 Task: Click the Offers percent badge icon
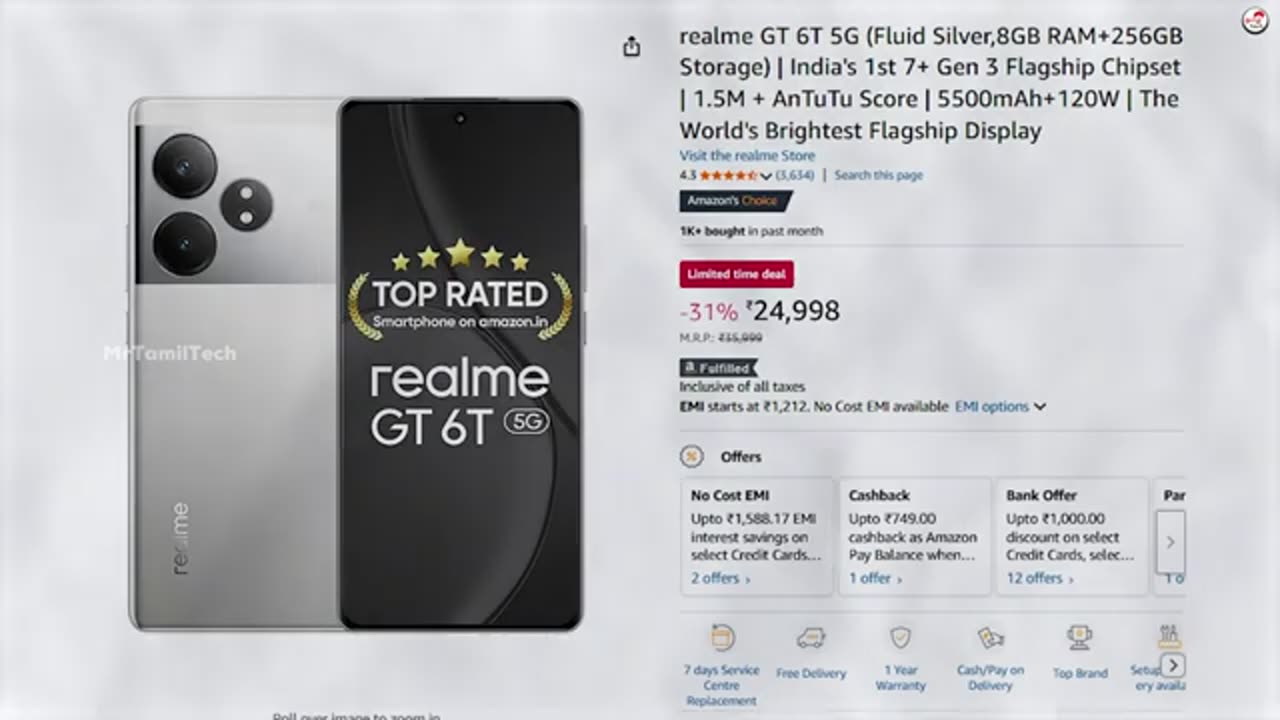(x=691, y=457)
